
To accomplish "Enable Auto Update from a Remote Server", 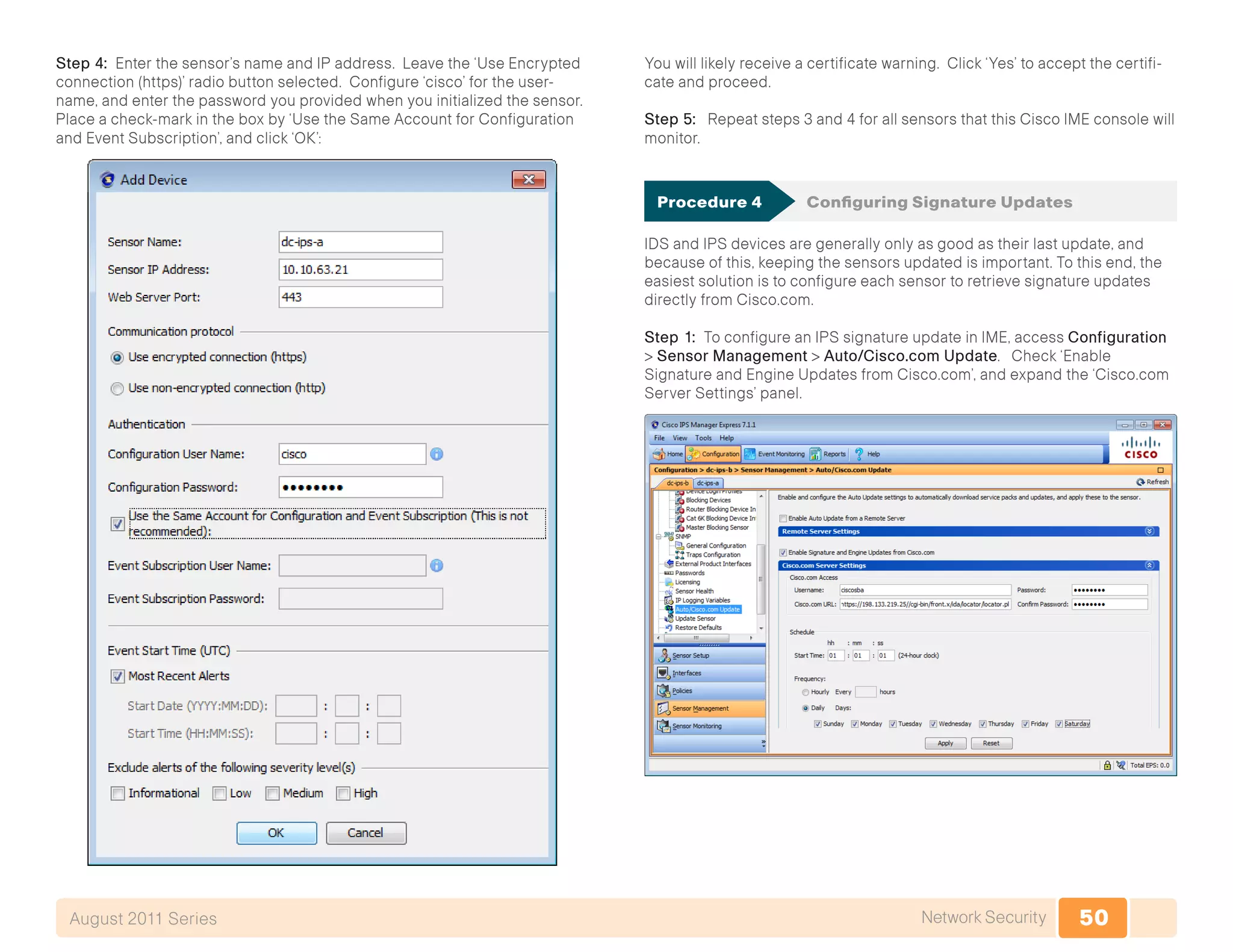I will [783, 518].
